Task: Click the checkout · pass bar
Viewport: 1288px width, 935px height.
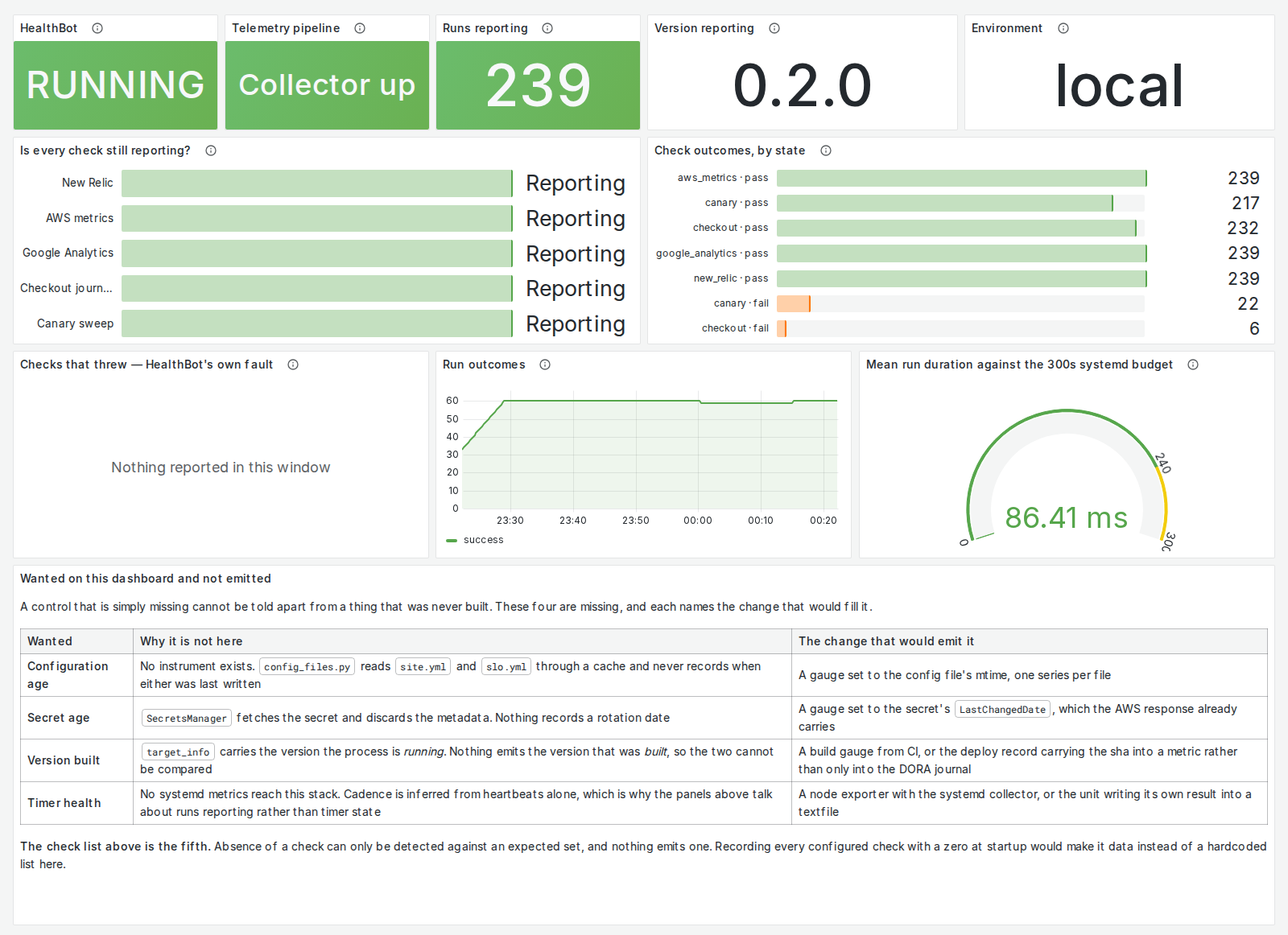Action: click(956, 228)
